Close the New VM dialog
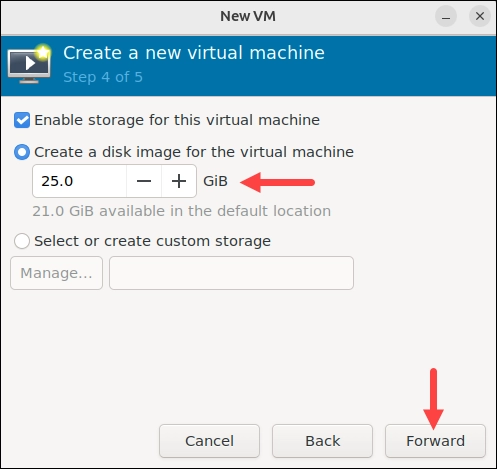The width and height of the screenshot is (497, 469). pos(480,16)
